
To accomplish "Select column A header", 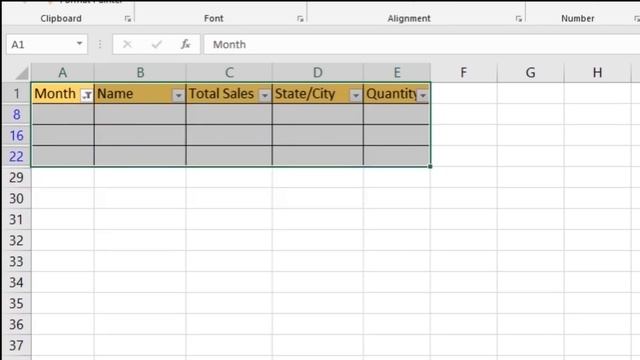I will coord(62,73).
